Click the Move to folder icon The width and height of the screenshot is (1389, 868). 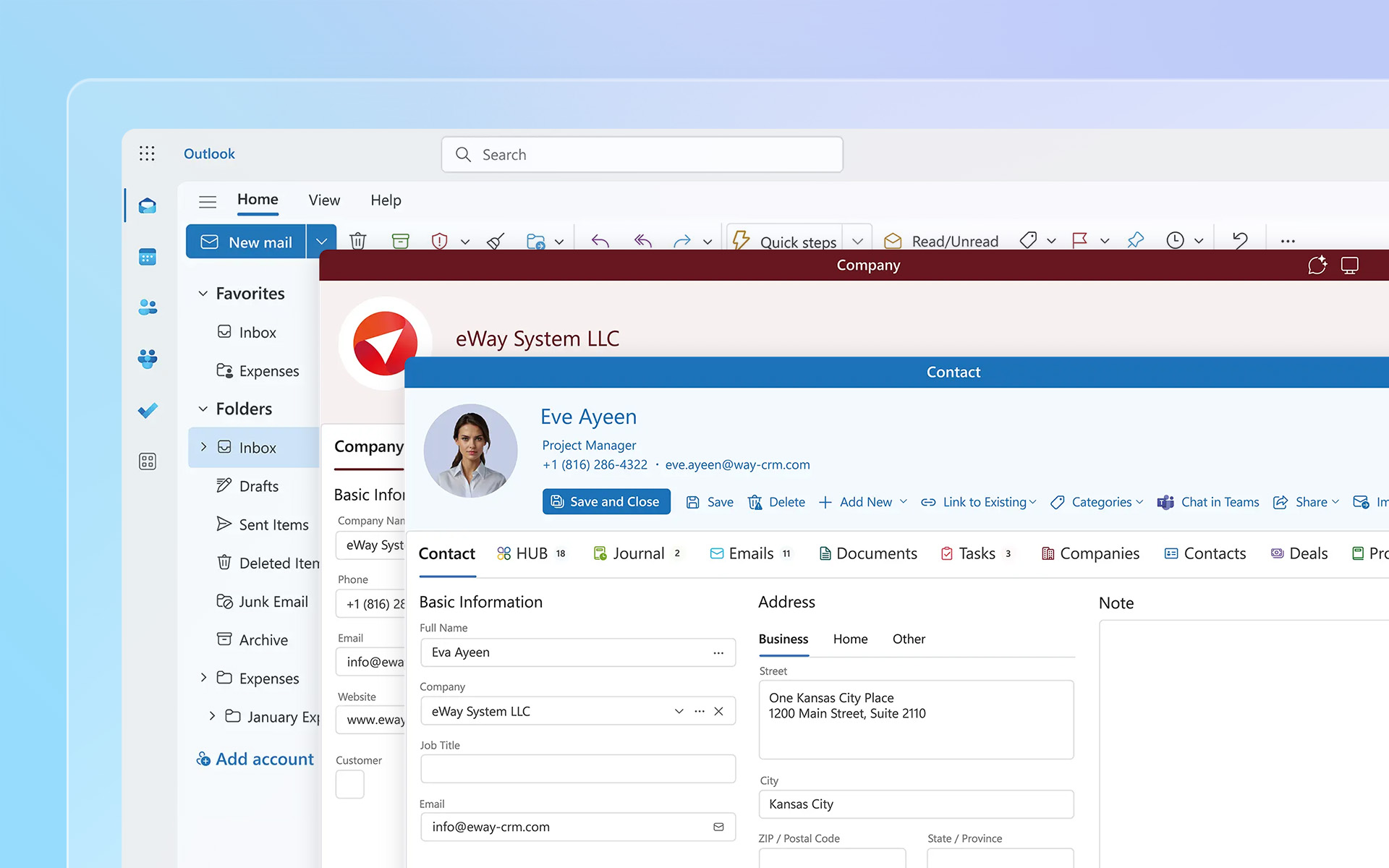pyautogui.click(x=535, y=240)
